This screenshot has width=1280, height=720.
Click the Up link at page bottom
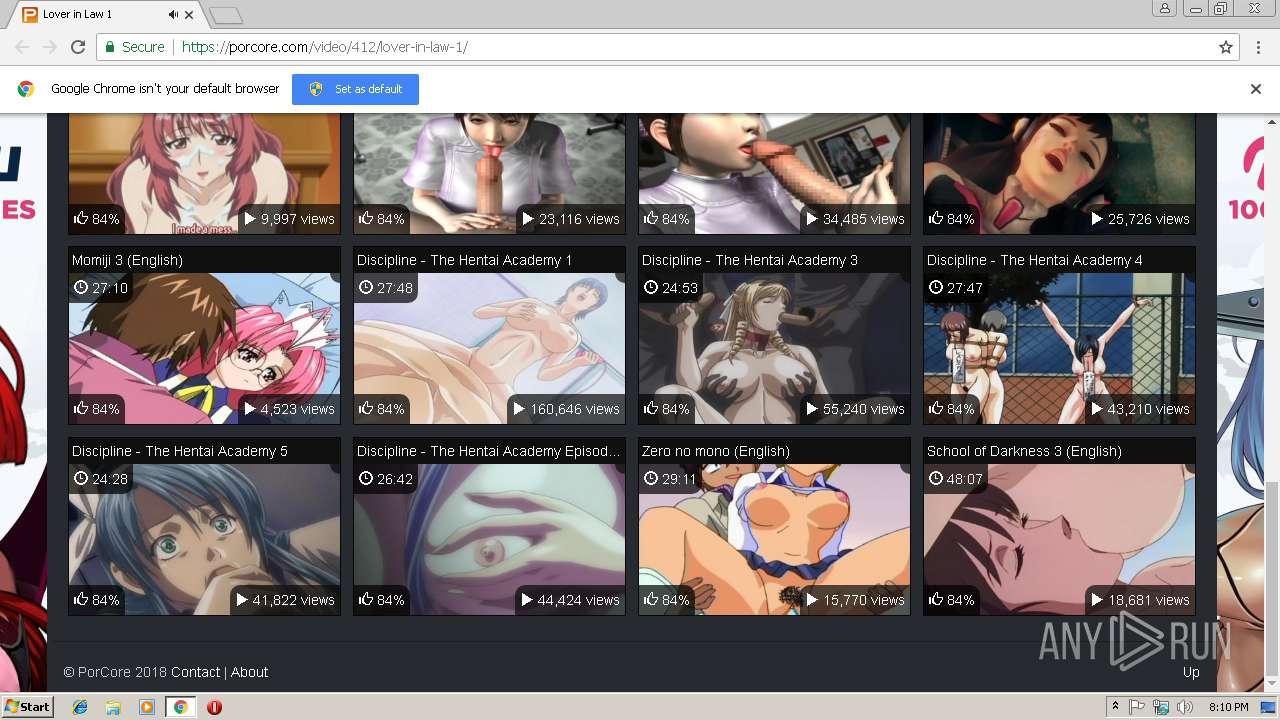point(1191,672)
